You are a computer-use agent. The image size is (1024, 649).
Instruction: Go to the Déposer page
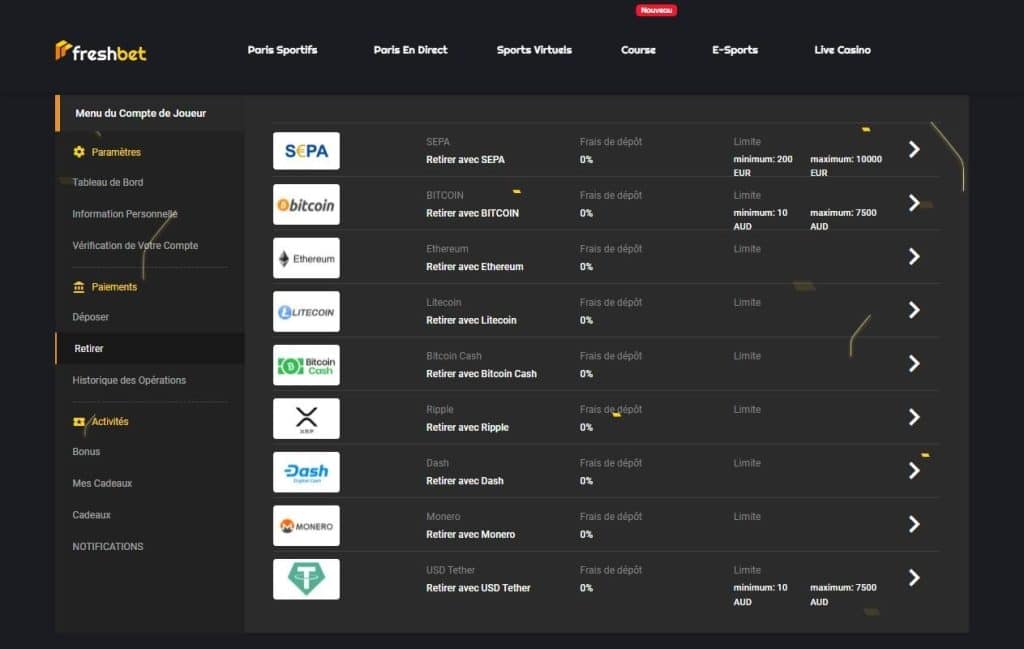(x=91, y=317)
